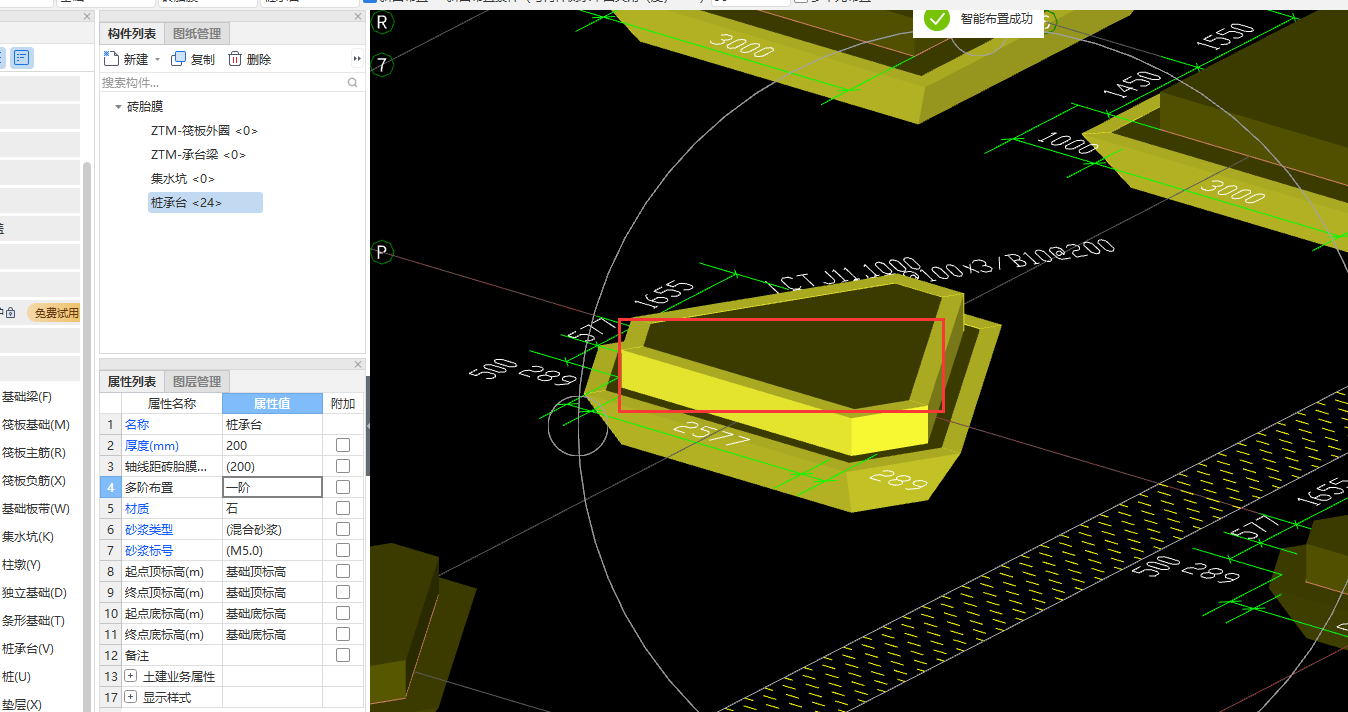Click the 免费试用 badge

click(x=56, y=313)
